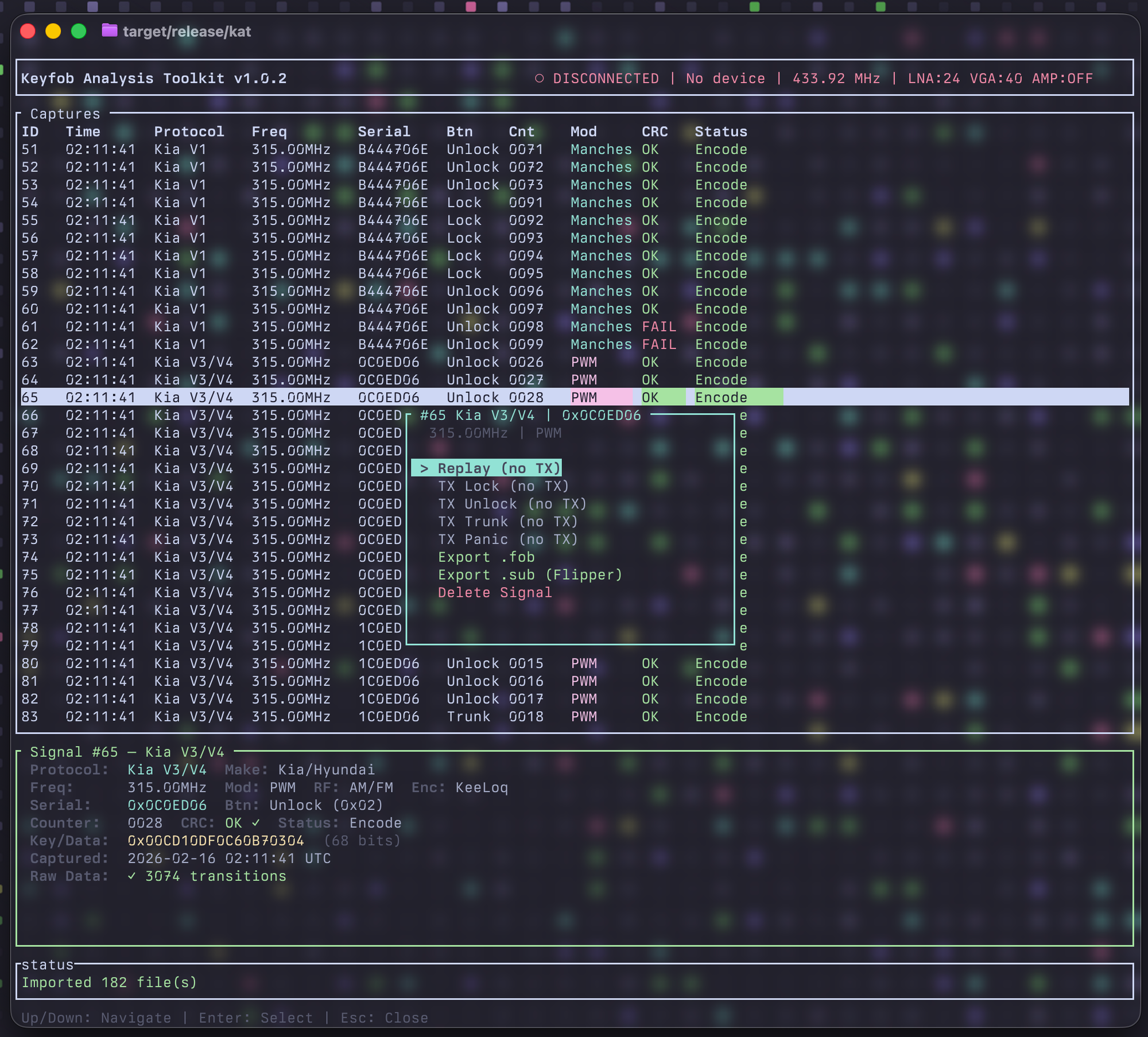Select capture row 61 with CRC FAIL
This screenshot has width=1148, height=1037.
[x=180, y=327]
